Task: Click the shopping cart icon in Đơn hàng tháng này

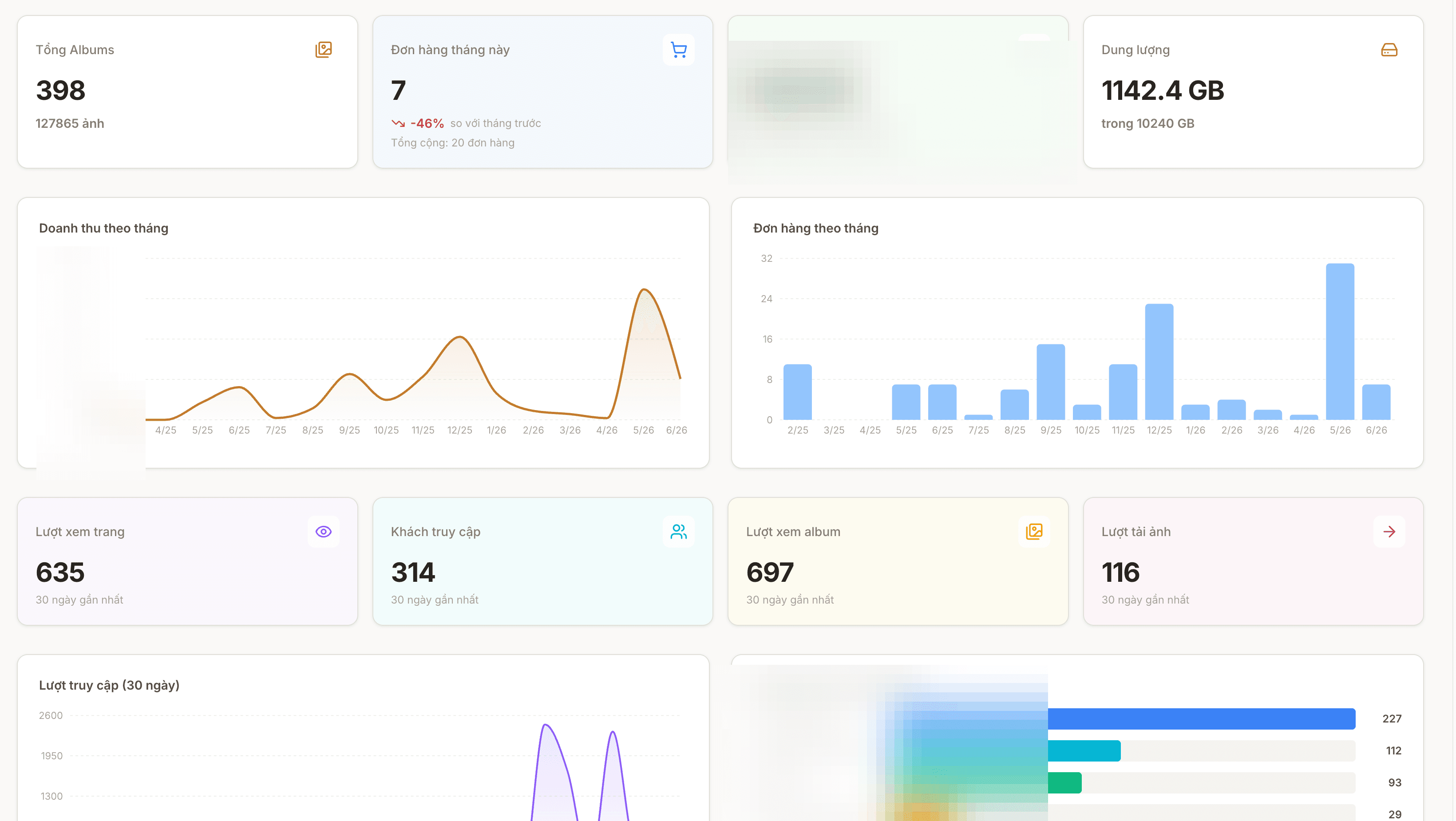Action: click(678, 50)
